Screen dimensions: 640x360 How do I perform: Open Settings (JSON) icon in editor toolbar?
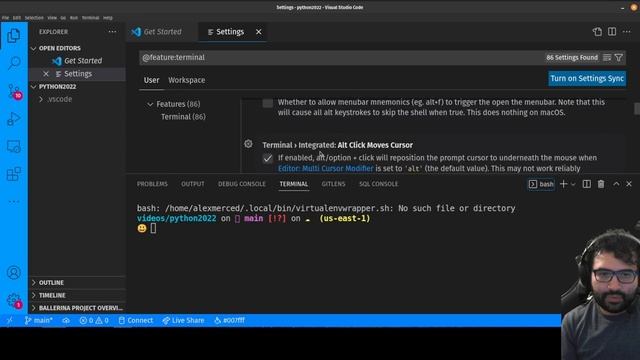pyautogui.click(x=597, y=32)
